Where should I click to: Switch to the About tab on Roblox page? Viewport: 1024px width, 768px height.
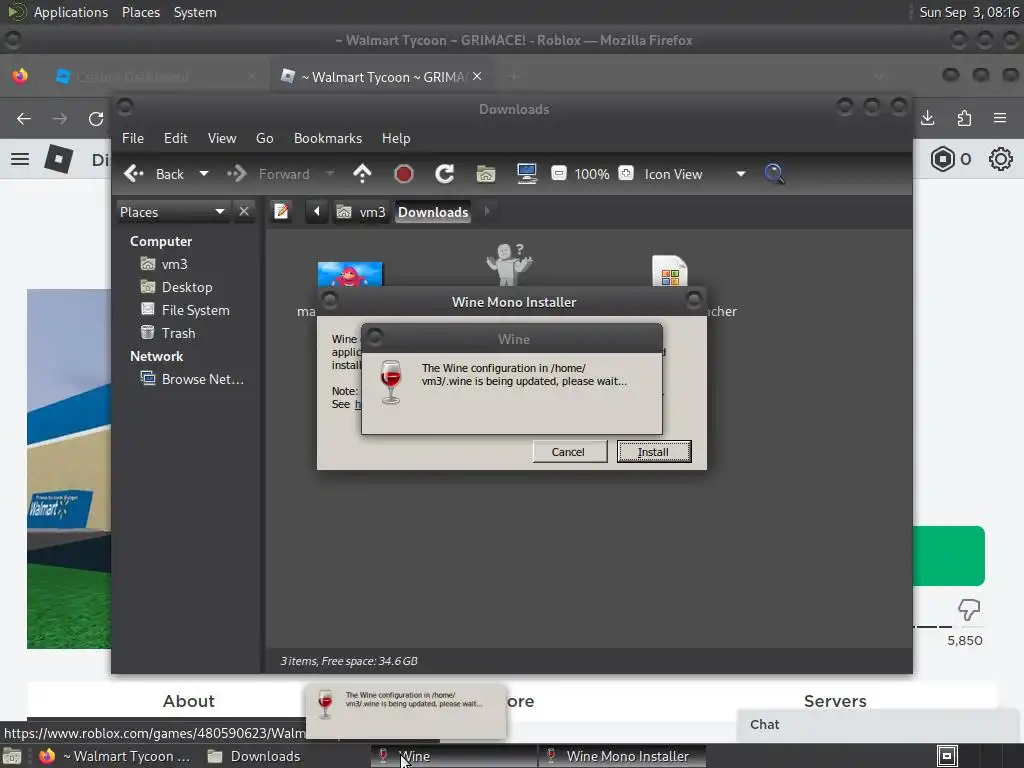coord(189,701)
